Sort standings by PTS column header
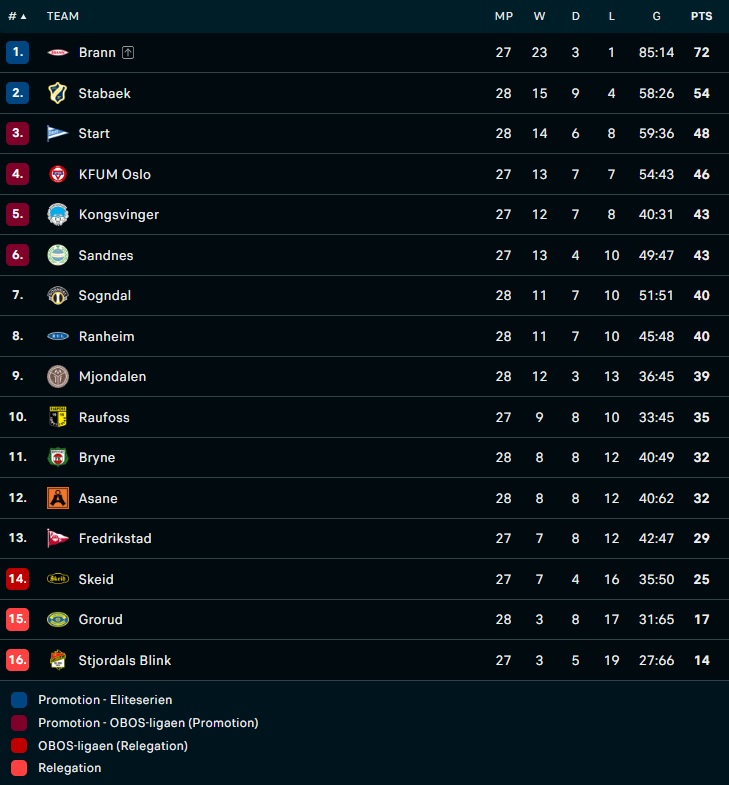 701,16
